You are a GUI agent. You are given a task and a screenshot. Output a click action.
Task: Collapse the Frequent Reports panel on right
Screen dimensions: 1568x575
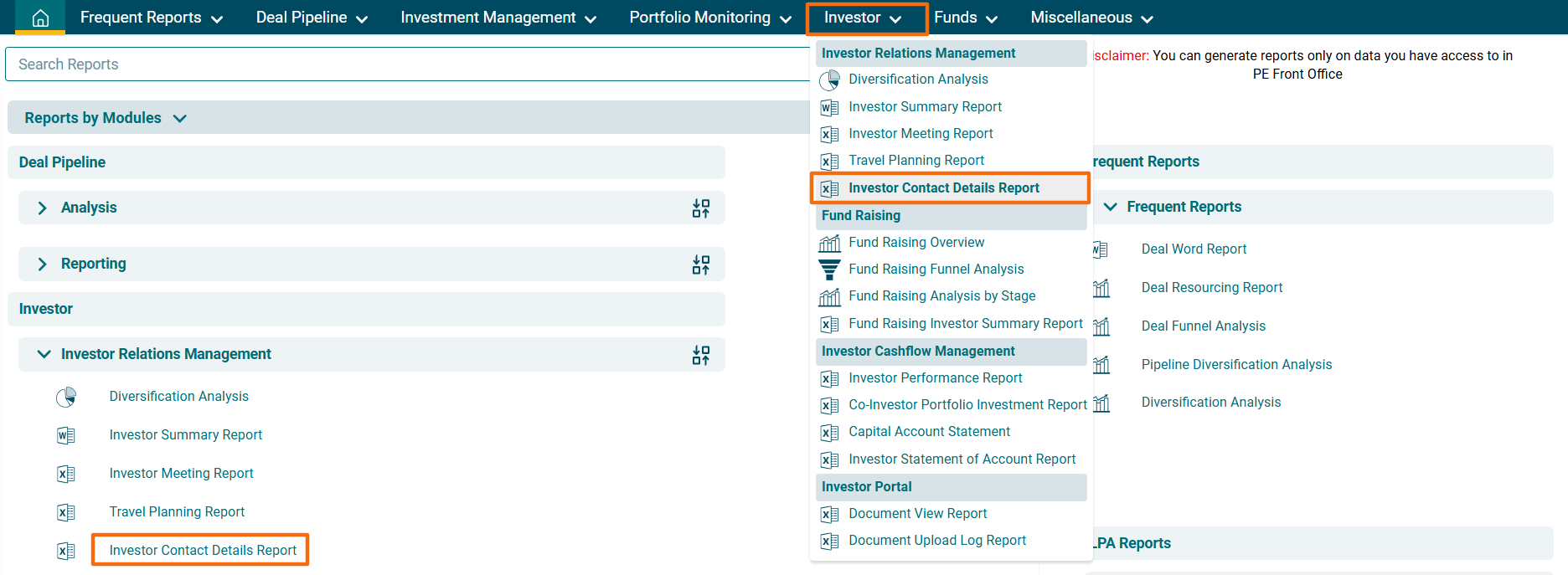click(x=1111, y=207)
